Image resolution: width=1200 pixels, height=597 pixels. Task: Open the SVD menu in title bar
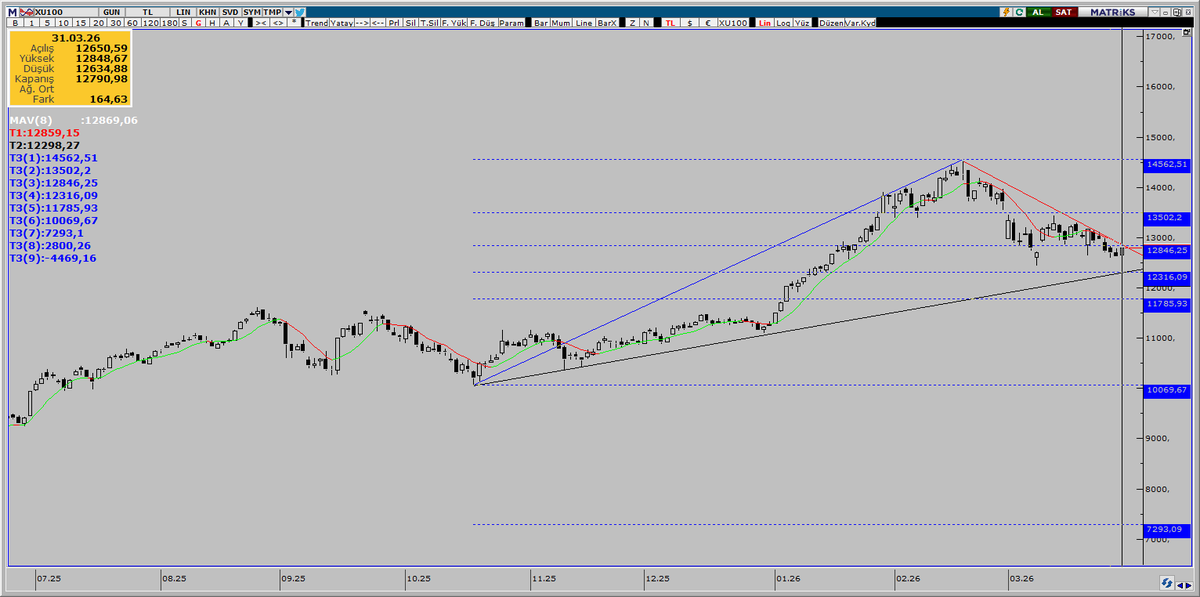point(230,12)
